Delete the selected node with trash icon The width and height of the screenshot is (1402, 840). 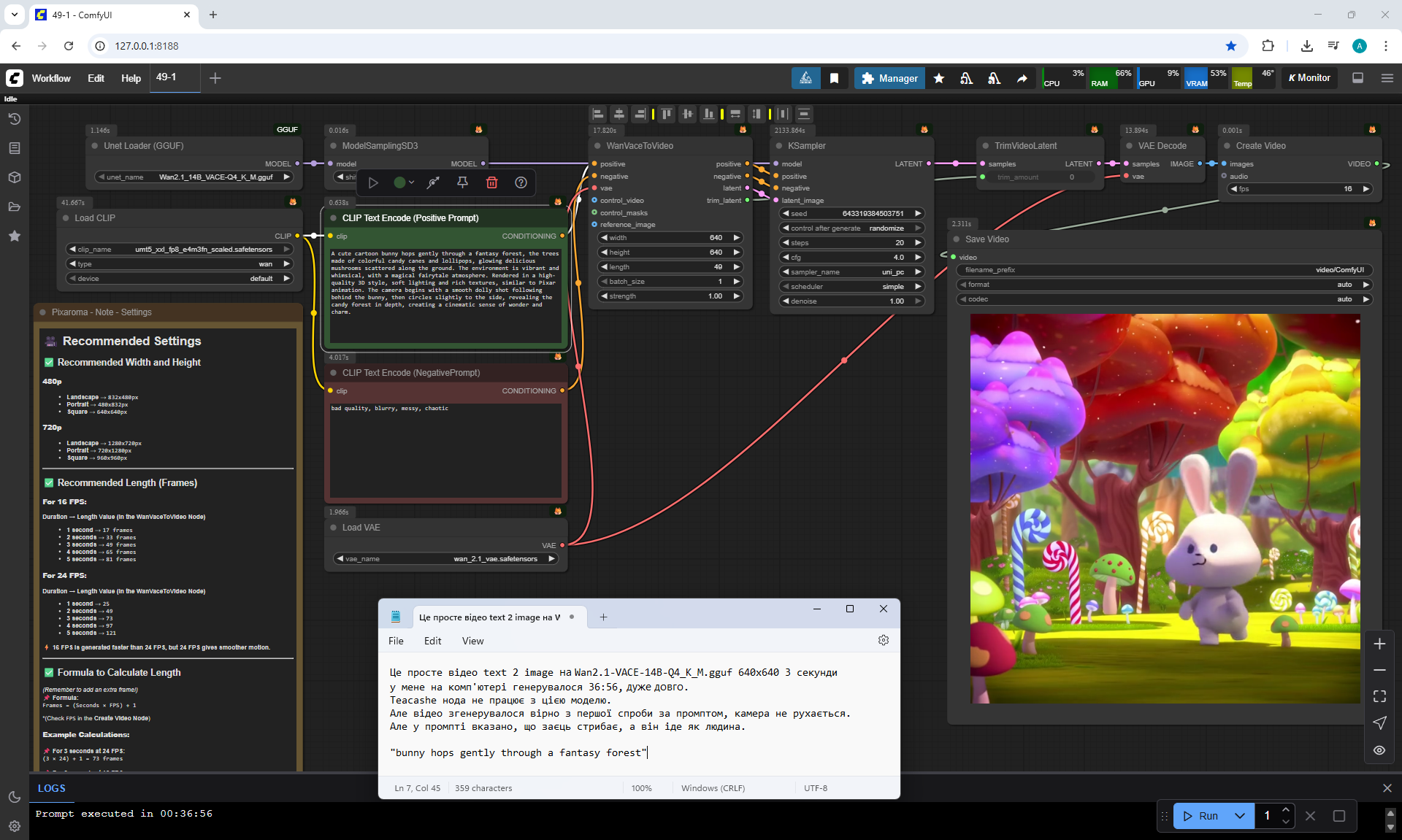[491, 182]
